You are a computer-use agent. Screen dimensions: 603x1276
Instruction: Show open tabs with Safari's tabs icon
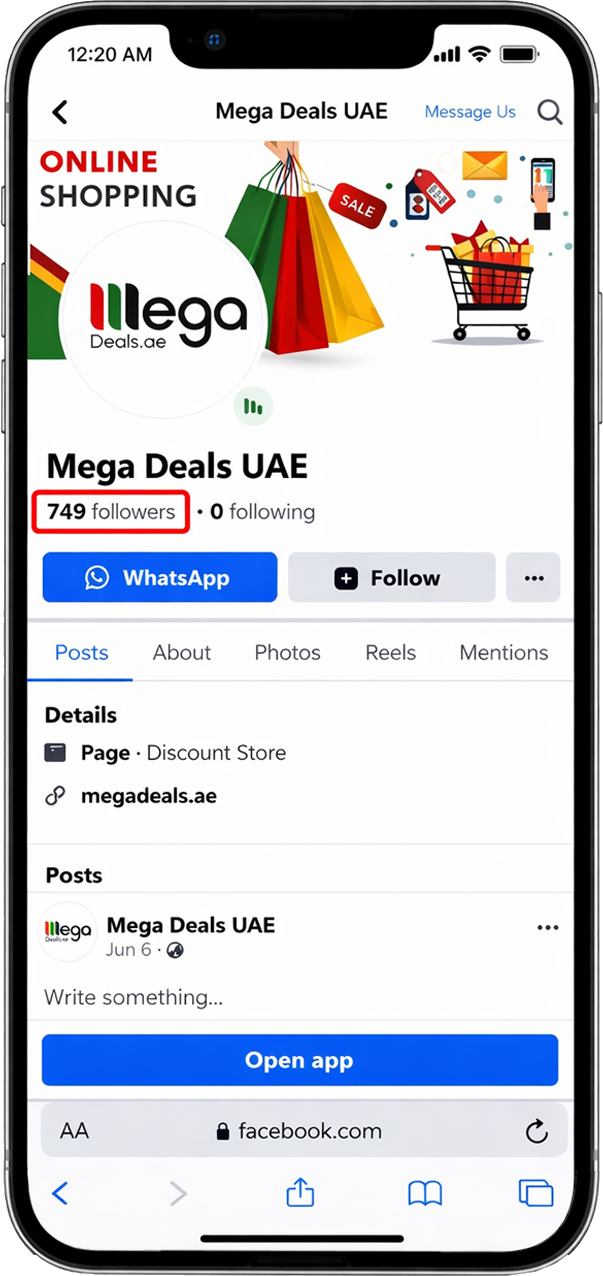click(536, 1193)
